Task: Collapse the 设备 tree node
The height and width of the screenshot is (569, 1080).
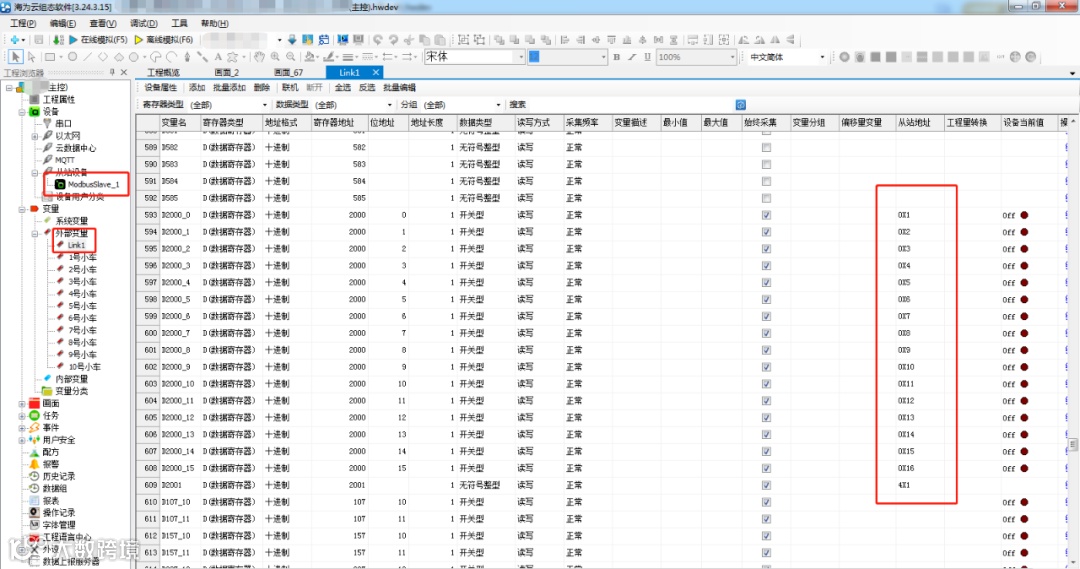Action: pos(22,112)
